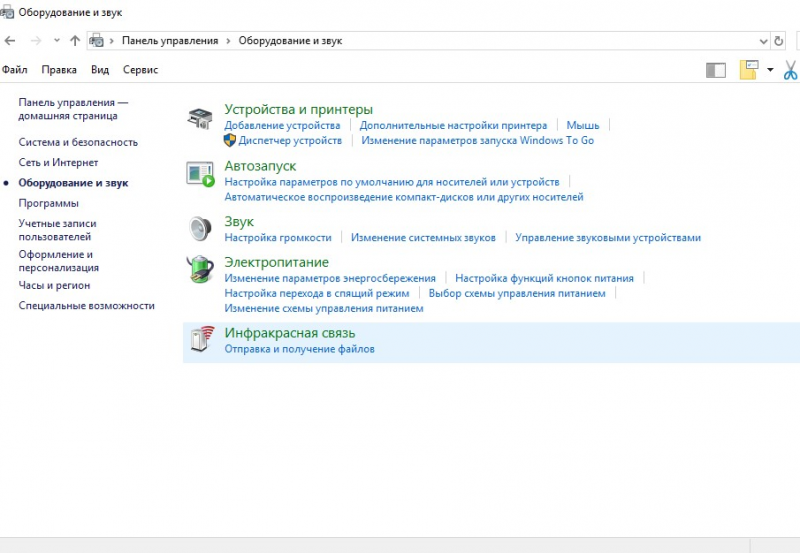Click Панель управления breadcrumb in address bar
The image size is (800, 553).
(170, 41)
